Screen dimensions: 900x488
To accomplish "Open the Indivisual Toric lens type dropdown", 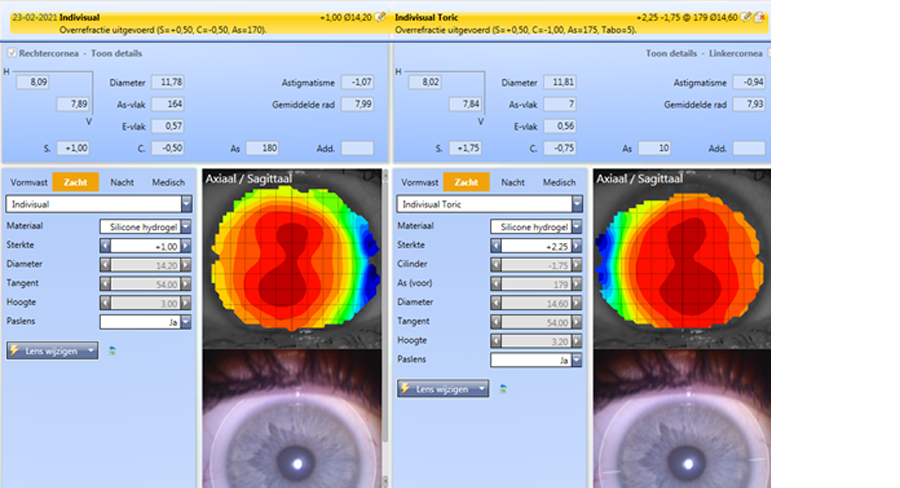I will point(577,204).
